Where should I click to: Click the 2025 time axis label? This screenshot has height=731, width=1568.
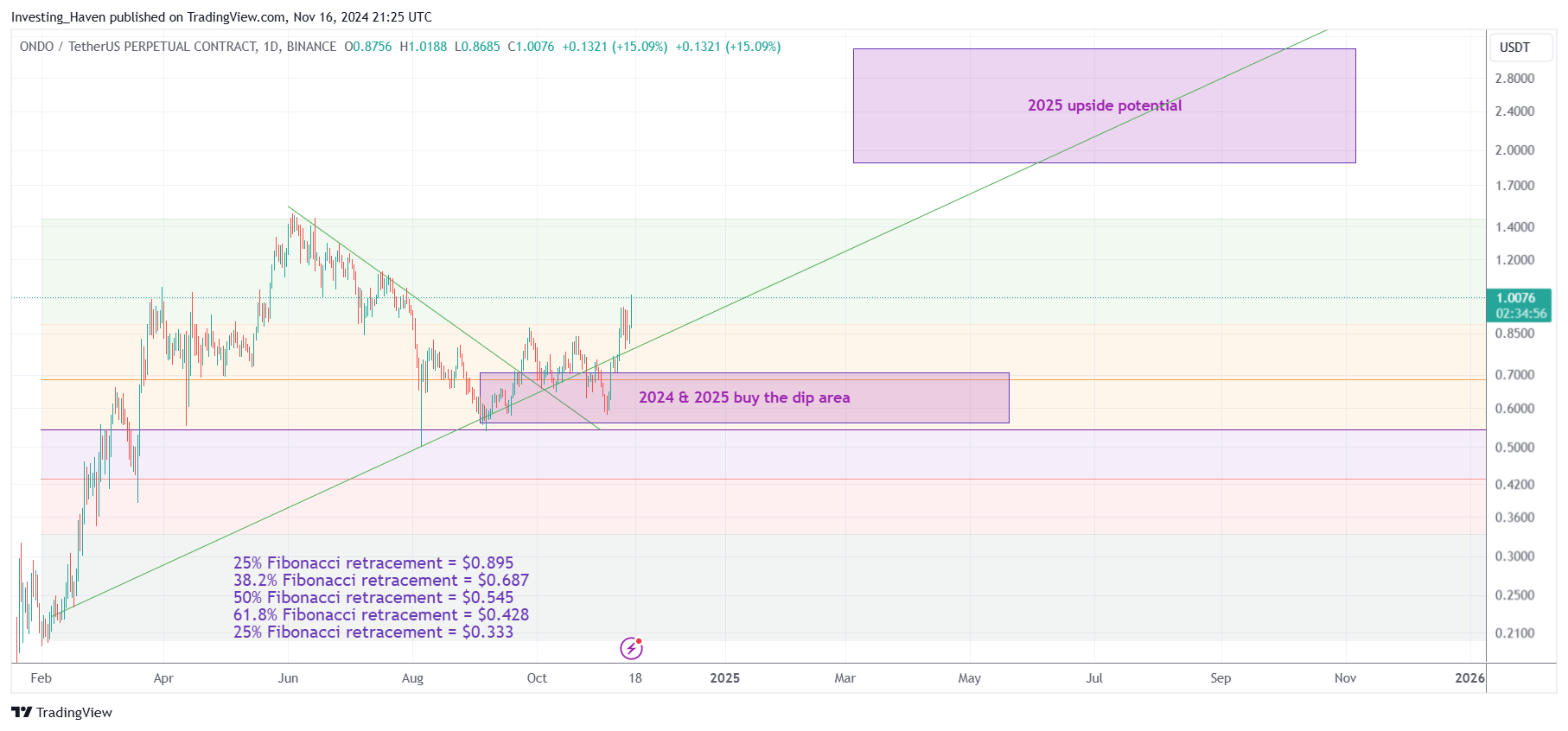tap(724, 678)
